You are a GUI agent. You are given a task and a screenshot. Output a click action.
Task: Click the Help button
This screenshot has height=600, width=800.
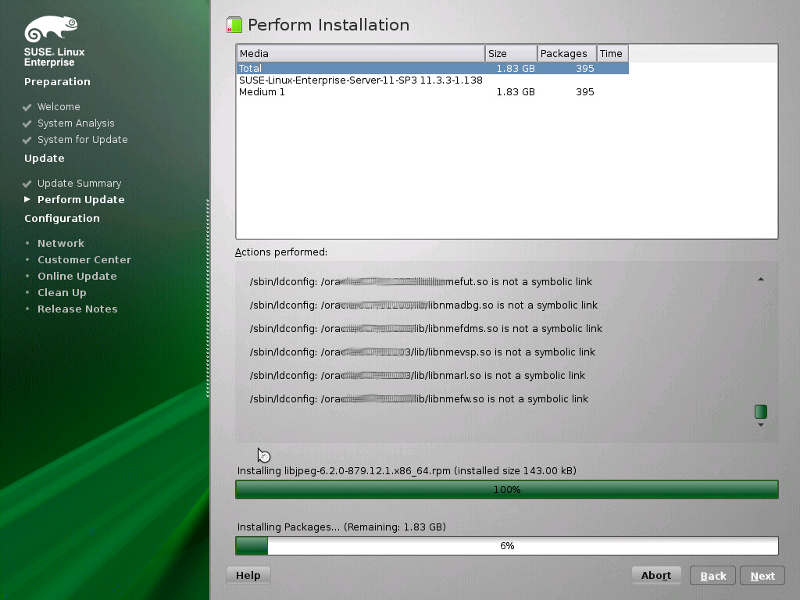pos(247,575)
